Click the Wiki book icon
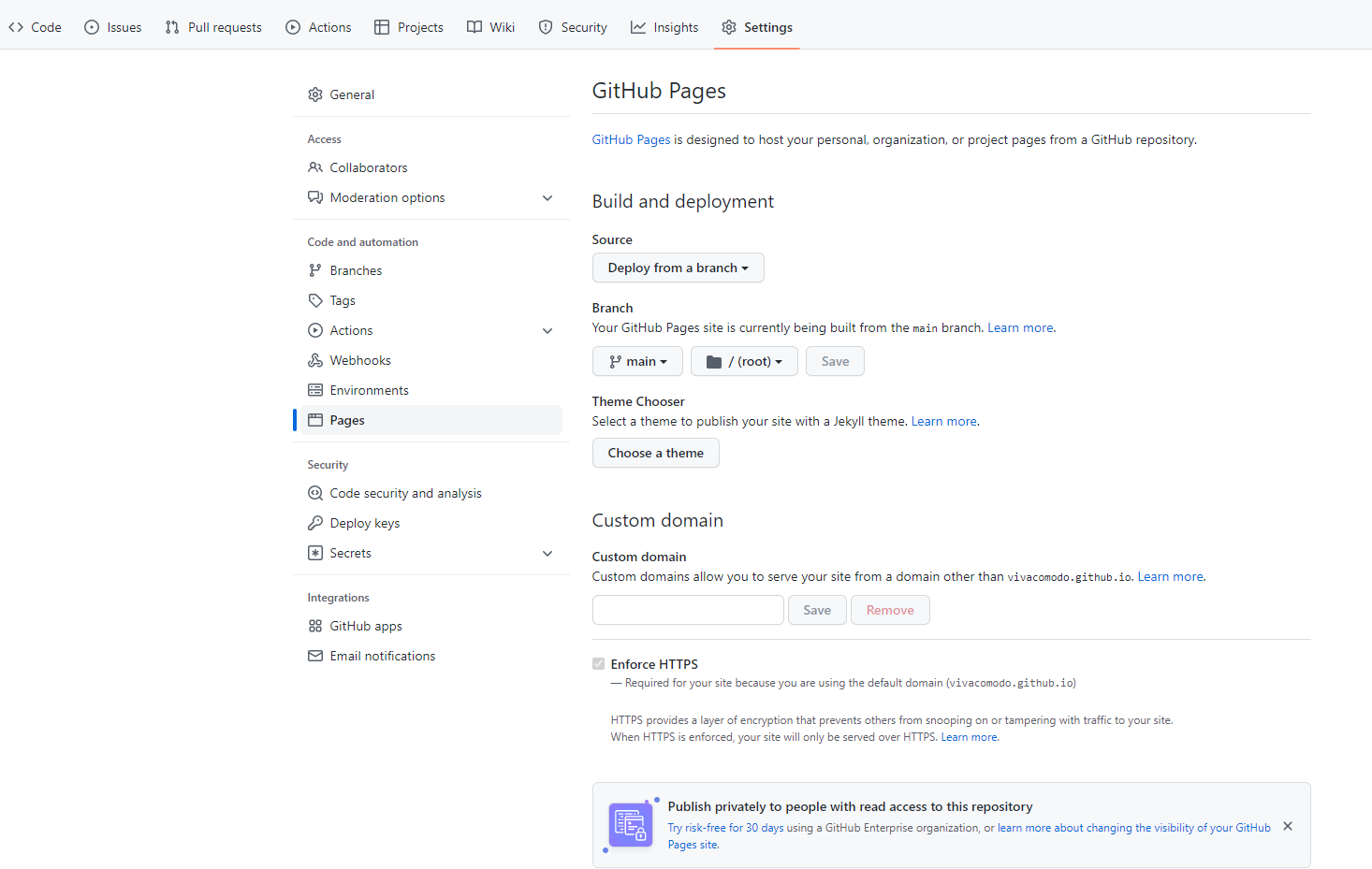The image size is (1372, 869). [x=474, y=27]
